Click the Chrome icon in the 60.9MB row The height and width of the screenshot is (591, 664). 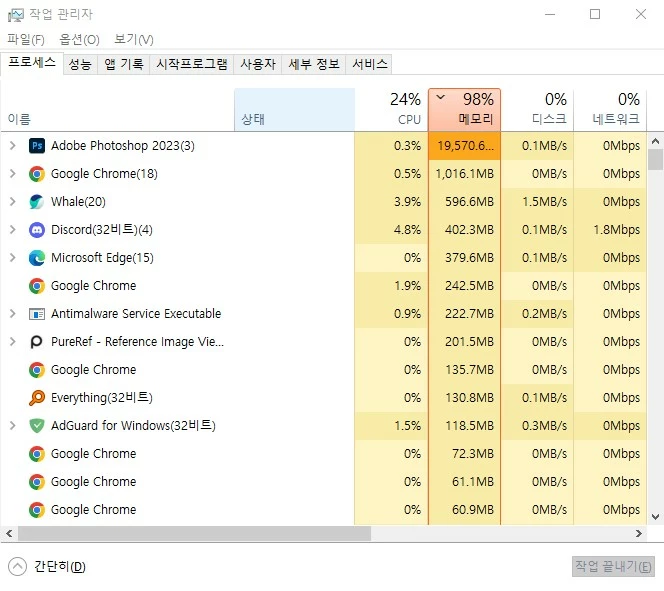pyautogui.click(x=37, y=510)
